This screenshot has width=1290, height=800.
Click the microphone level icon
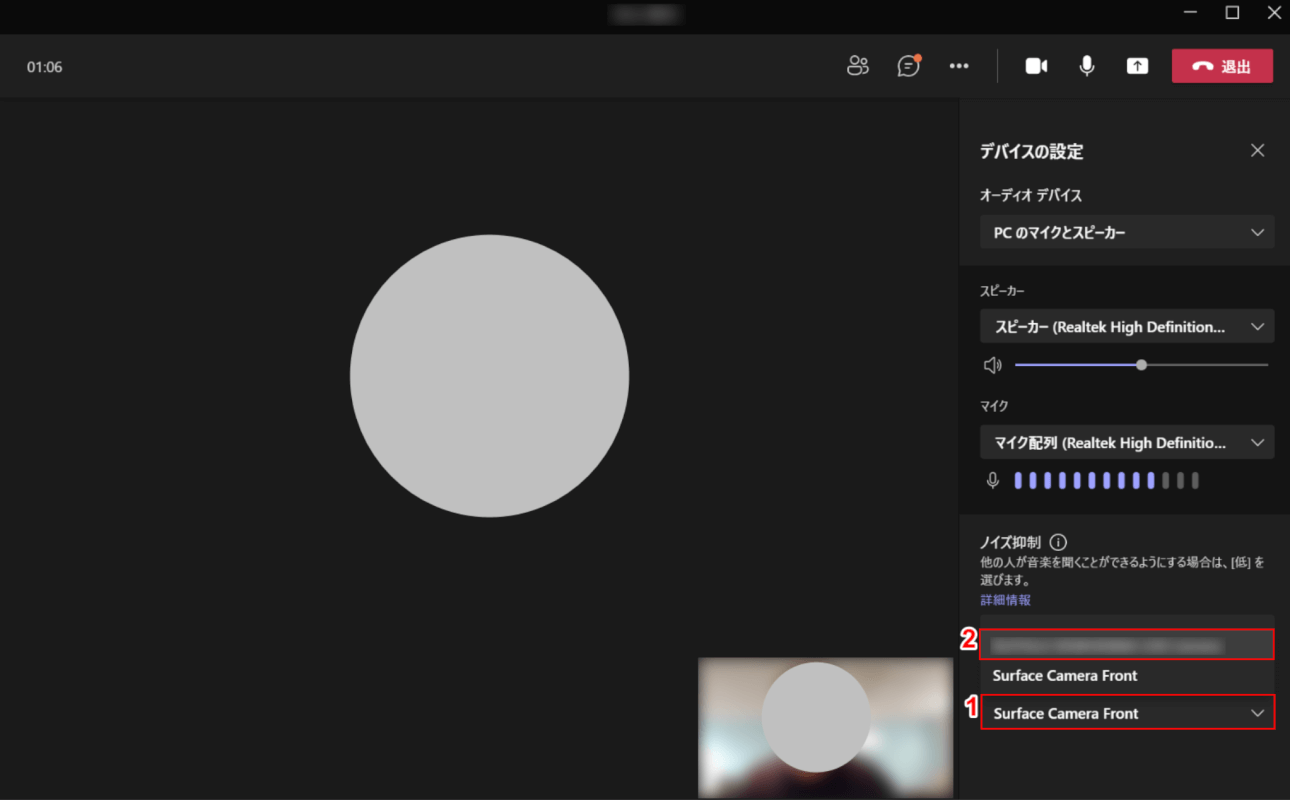(x=992, y=481)
